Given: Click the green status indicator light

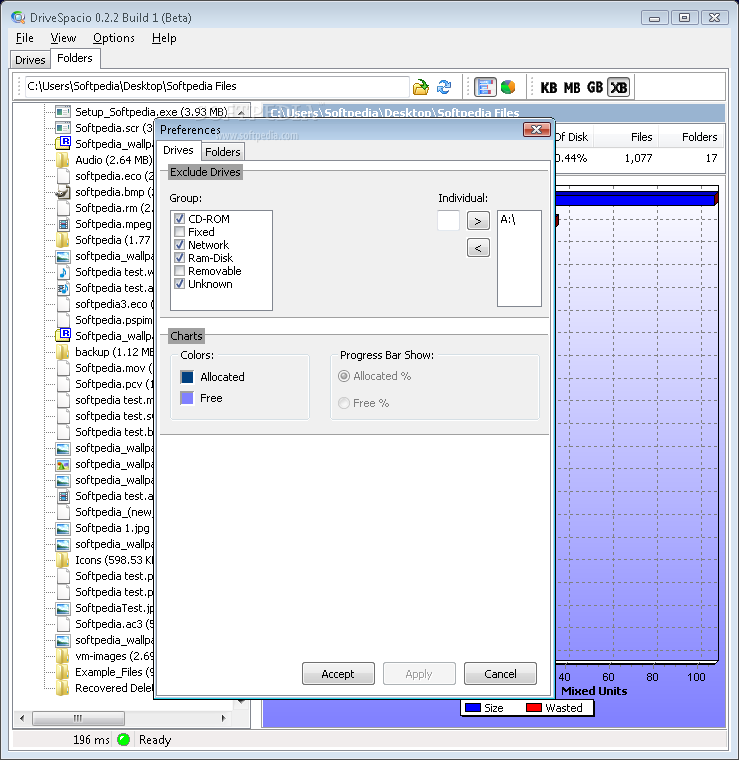Looking at the screenshot, I should click(x=124, y=740).
